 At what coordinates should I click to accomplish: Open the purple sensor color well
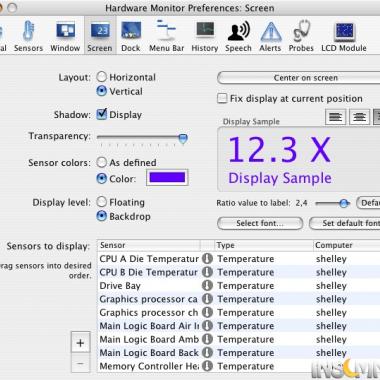click(x=167, y=178)
